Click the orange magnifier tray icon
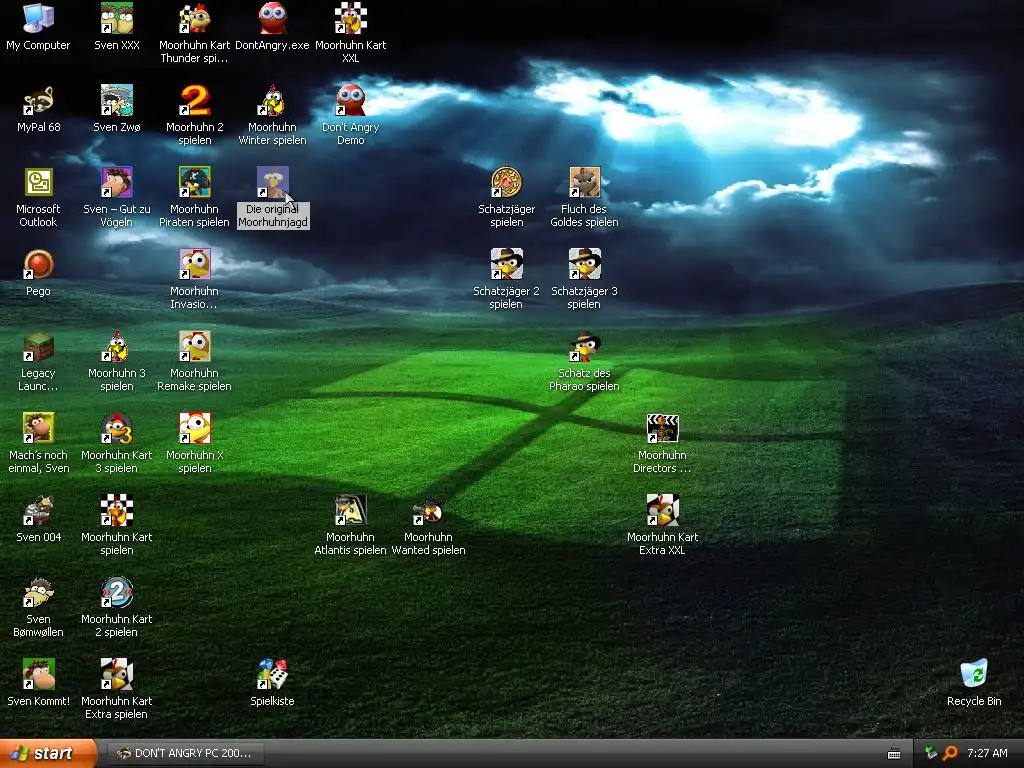The image size is (1024, 768). pyautogui.click(x=950, y=753)
